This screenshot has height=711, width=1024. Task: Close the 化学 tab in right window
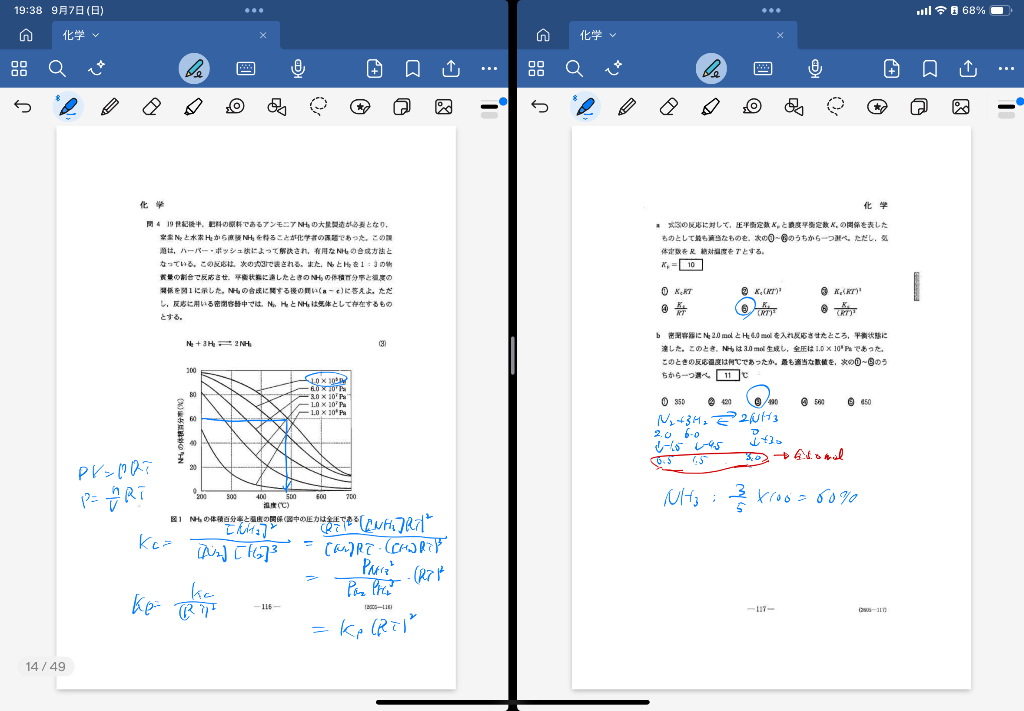[781, 35]
